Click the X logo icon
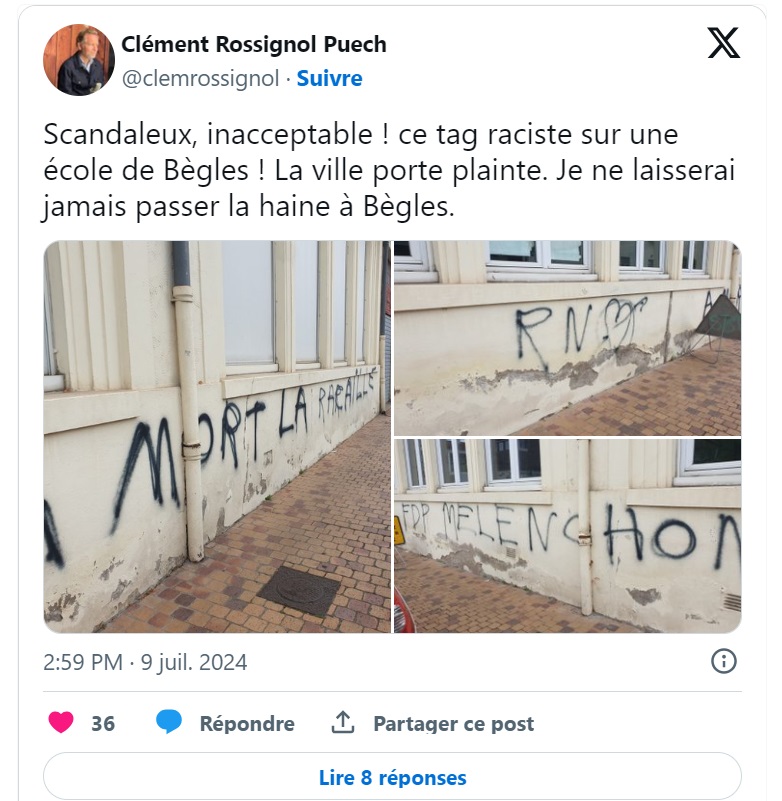Image resolution: width=782 pixels, height=801 pixels. click(723, 43)
